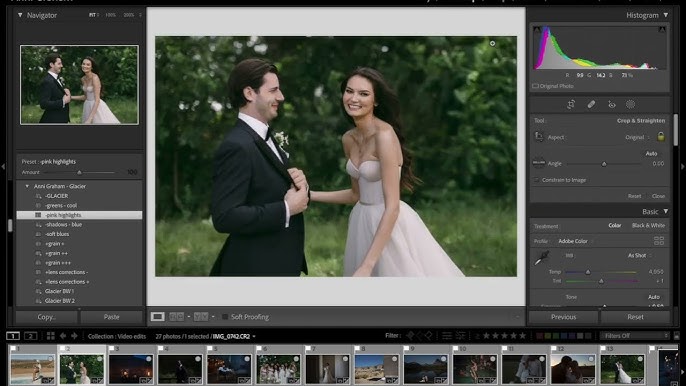
Task: Set treatment to Color
Action: coord(614,225)
